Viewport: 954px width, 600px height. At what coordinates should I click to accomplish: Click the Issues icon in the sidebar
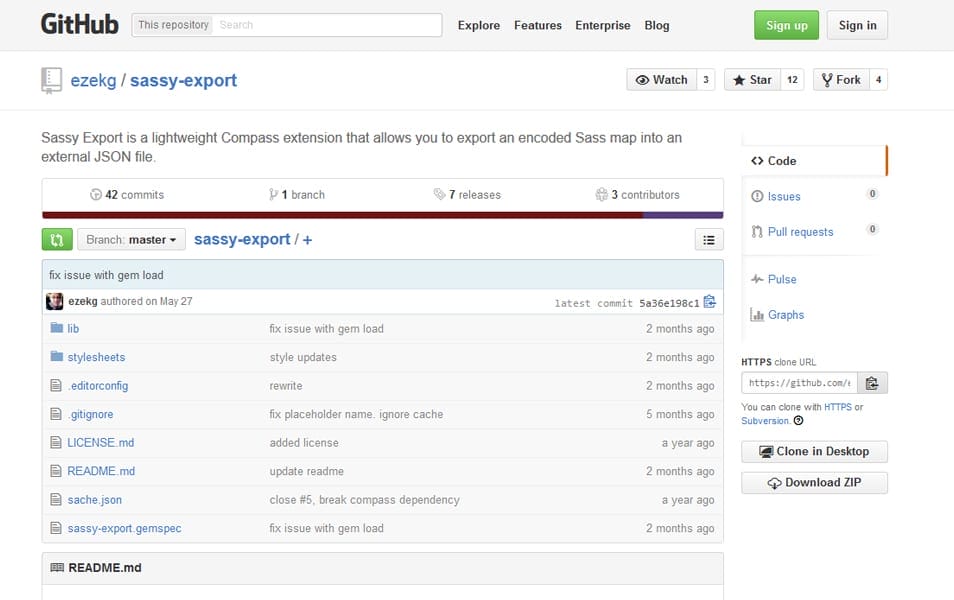click(x=757, y=196)
